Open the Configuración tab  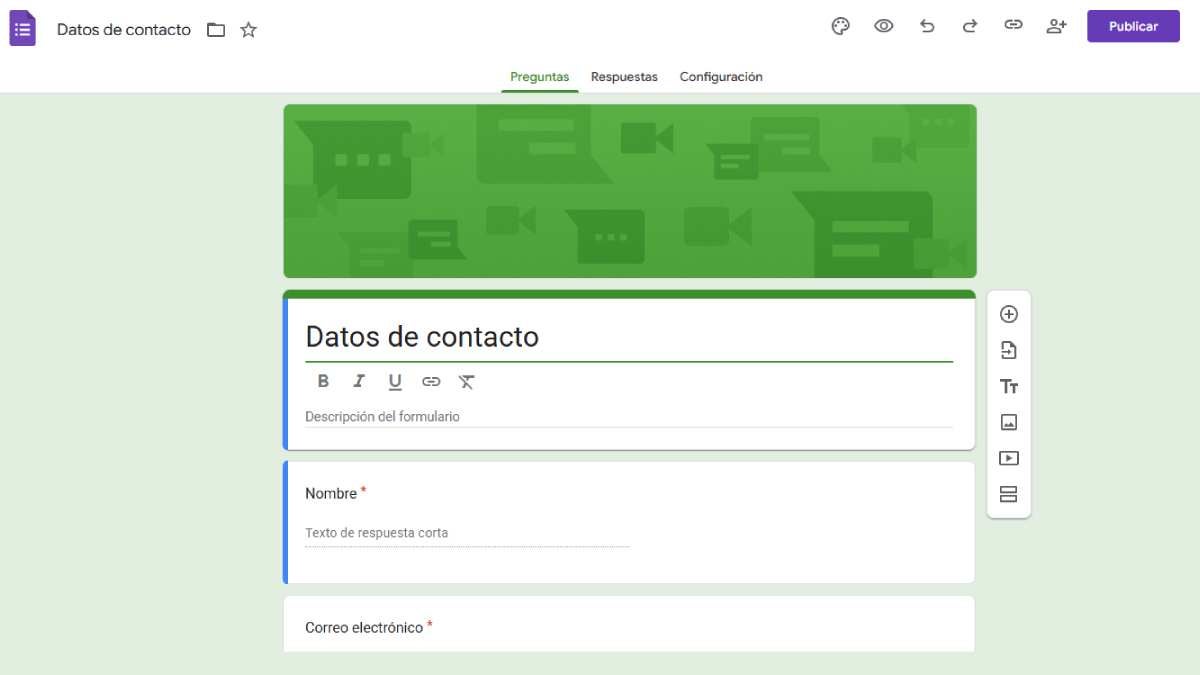click(x=721, y=77)
